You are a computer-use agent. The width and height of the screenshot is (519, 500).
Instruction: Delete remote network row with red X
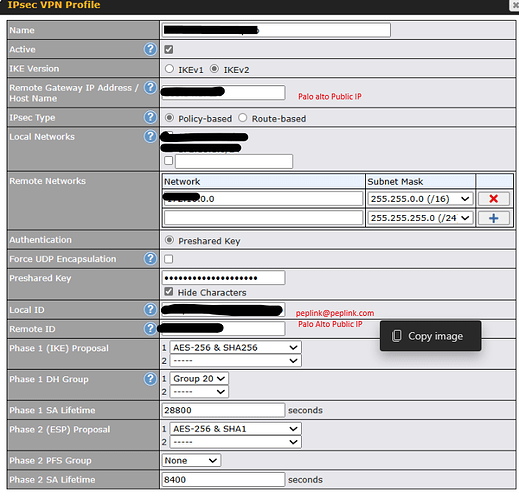point(494,199)
